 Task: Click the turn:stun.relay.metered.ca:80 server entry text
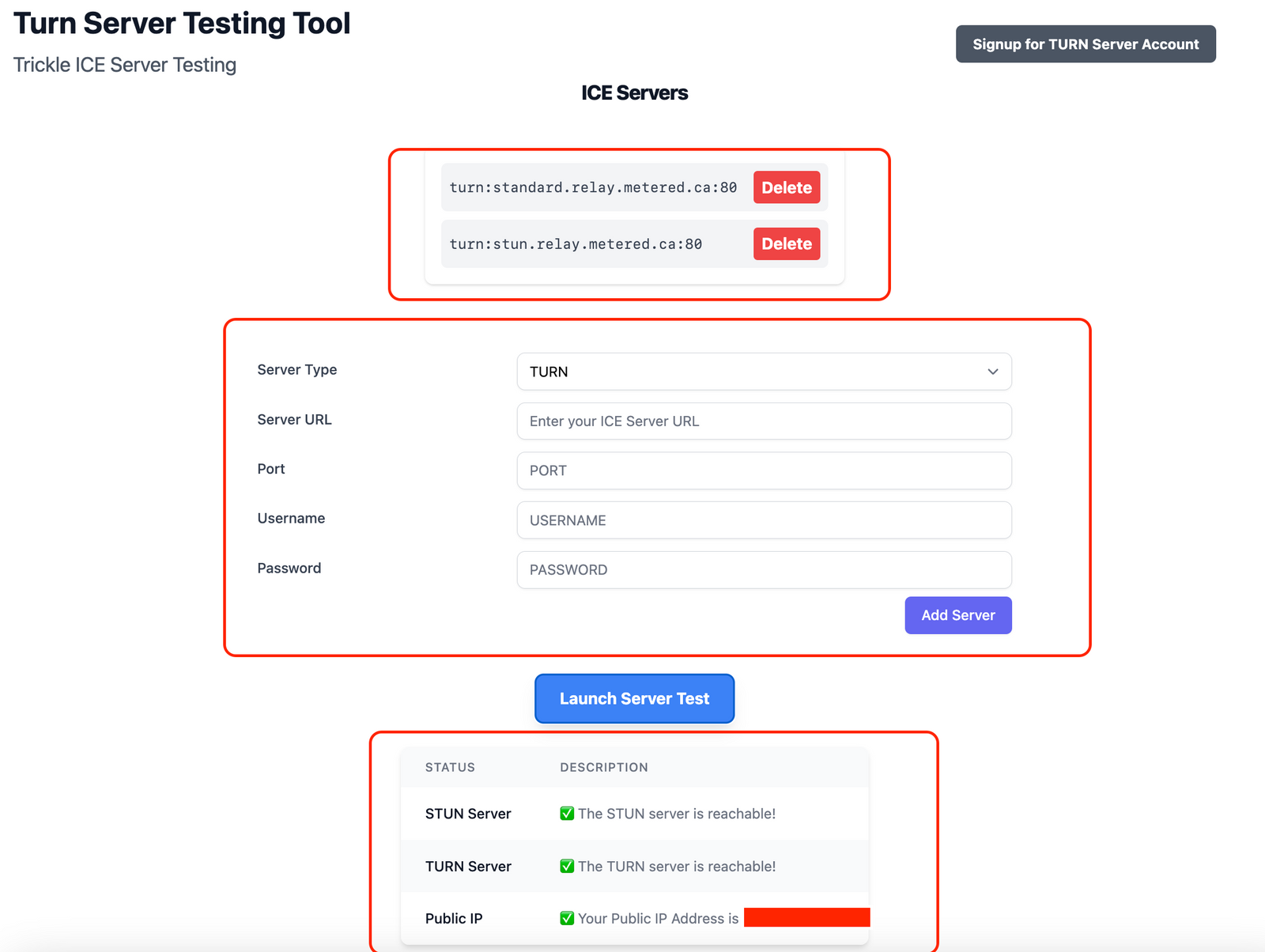(x=576, y=244)
